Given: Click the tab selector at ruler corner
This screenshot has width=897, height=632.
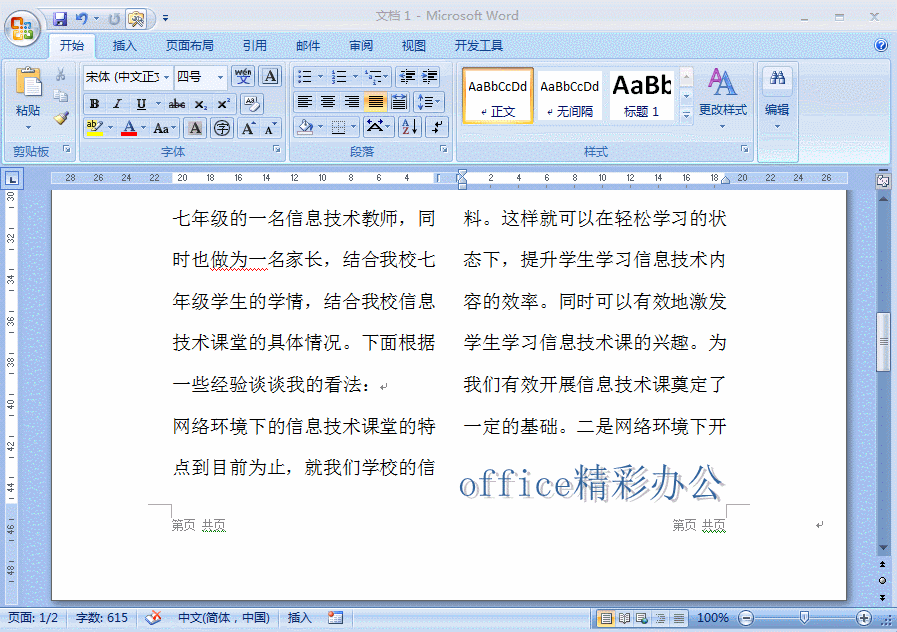Looking at the screenshot, I should 12,178.
